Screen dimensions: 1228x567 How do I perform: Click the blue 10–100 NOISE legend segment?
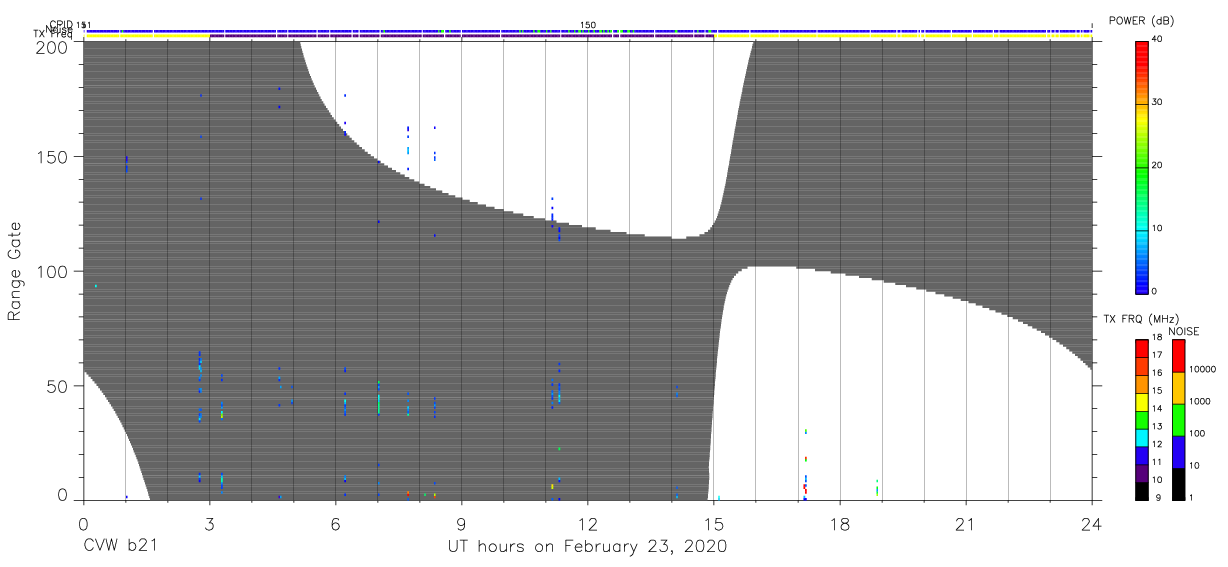(1178, 451)
